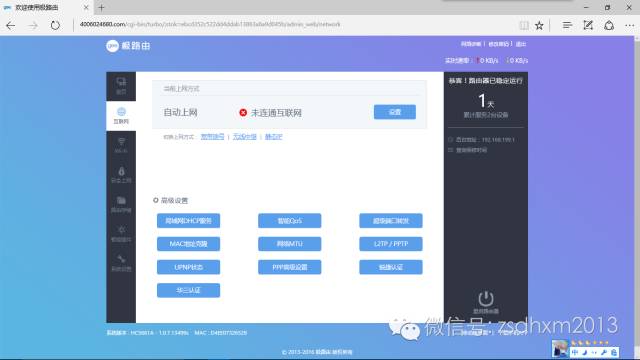
Task: Open the system settings wrench sidebar icon
Action: point(121,263)
